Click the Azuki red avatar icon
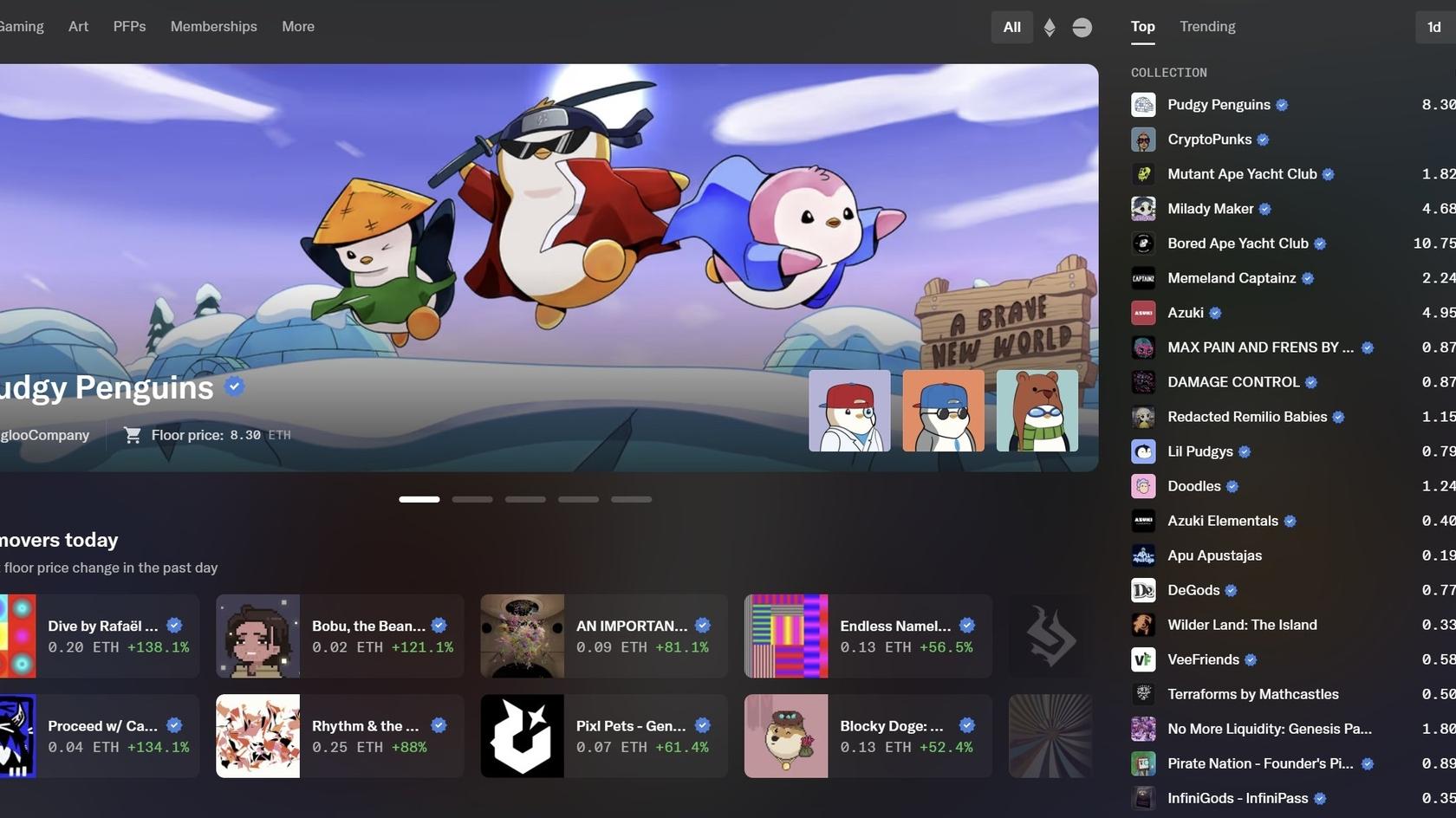The width and height of the screenshot is (1456, 818). click(x=1143, y=313)
